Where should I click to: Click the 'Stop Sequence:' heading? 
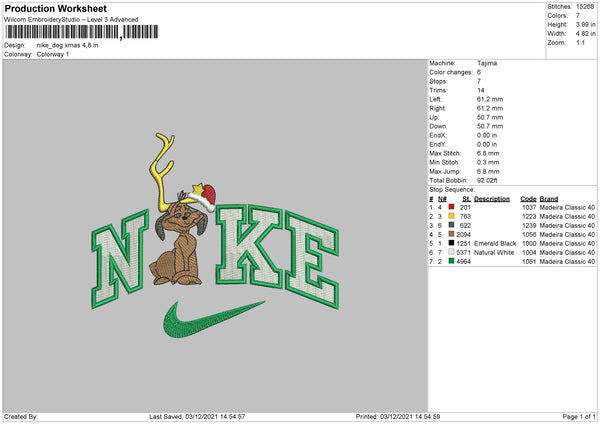(452, 190)
